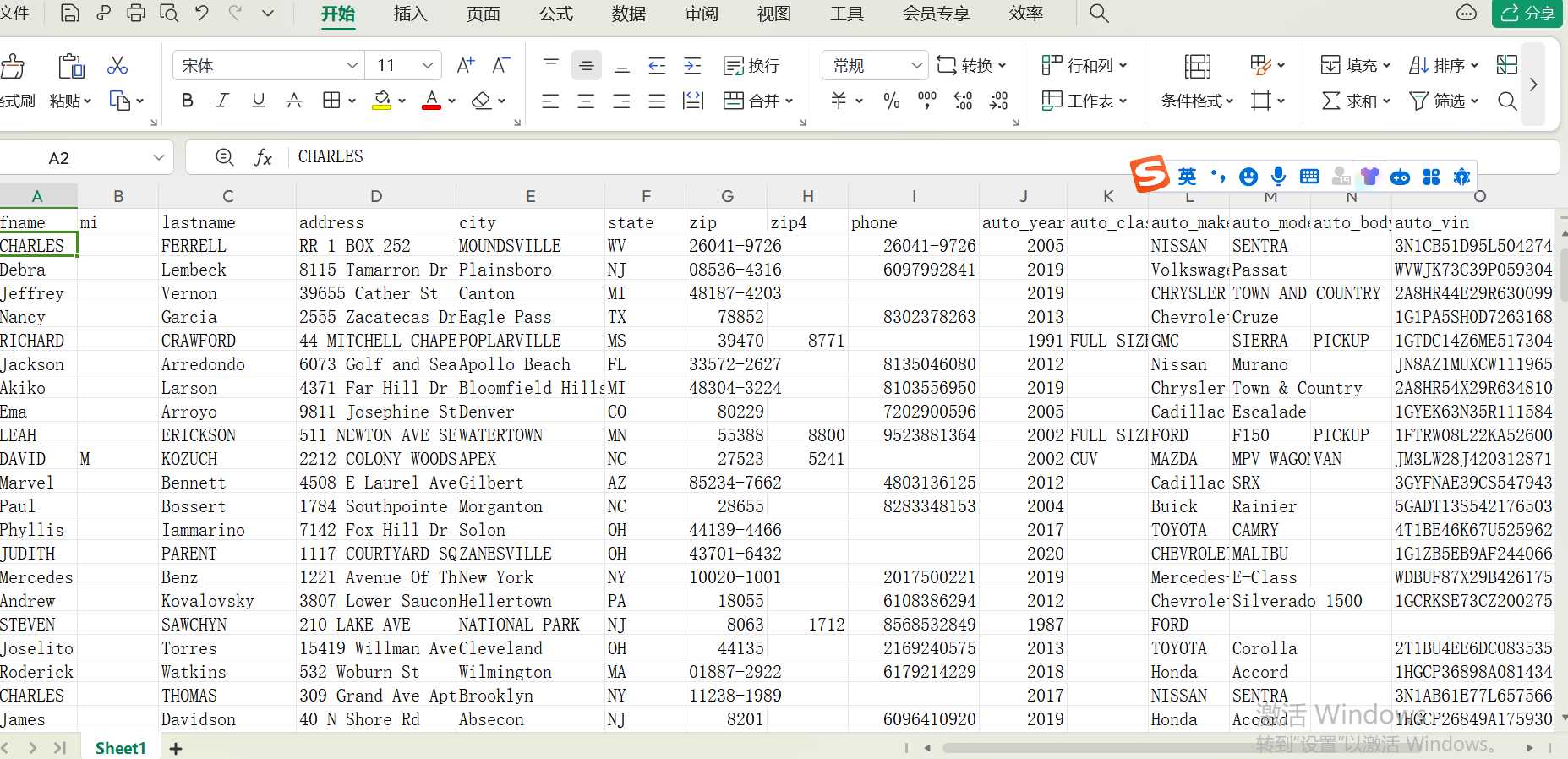Image resolution: width=1568 pixels, height=759 pixels.
Task: Toggle bold formatting
Action: 188,101
